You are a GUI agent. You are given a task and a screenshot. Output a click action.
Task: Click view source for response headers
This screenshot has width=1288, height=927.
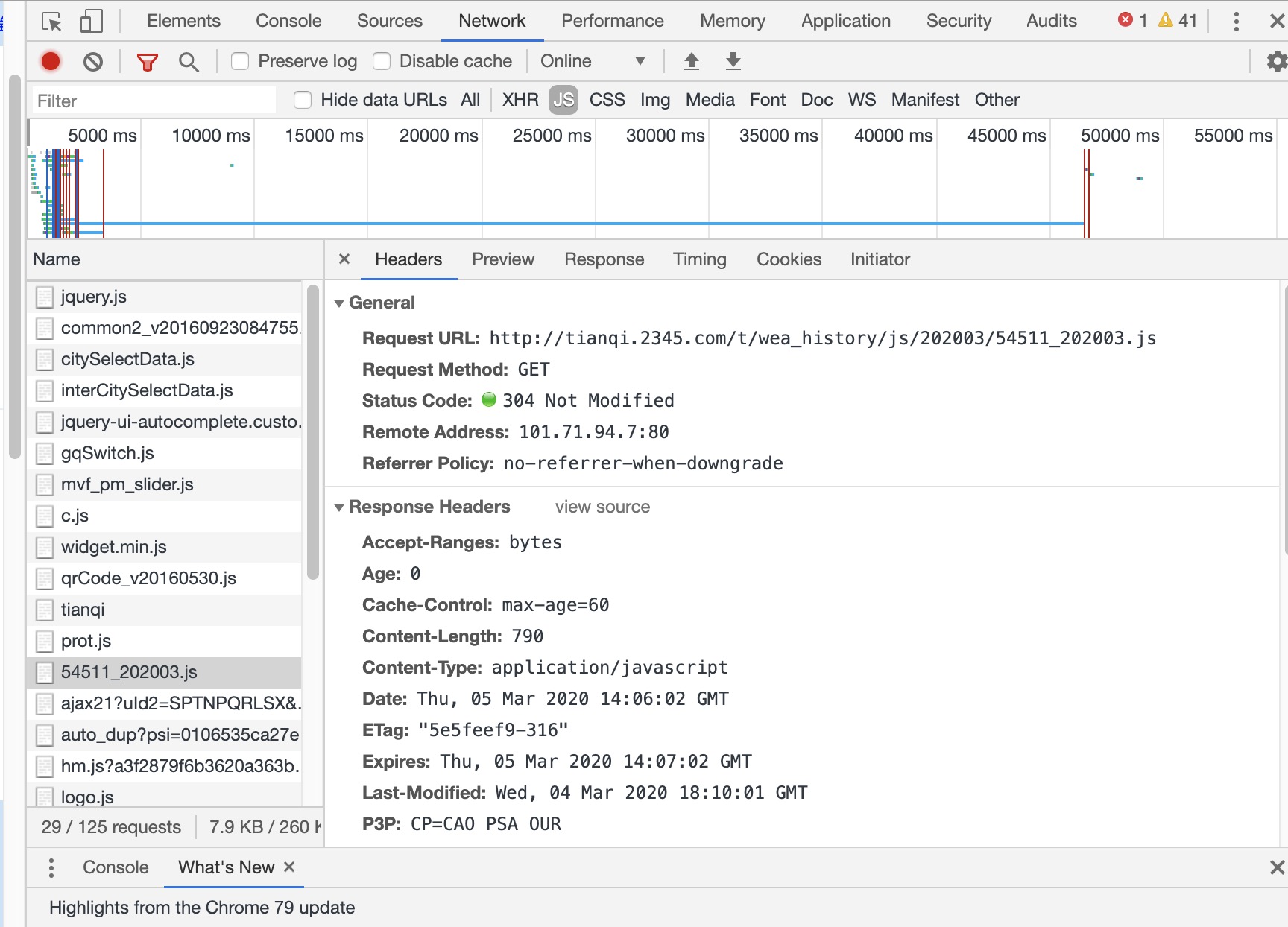602,507
